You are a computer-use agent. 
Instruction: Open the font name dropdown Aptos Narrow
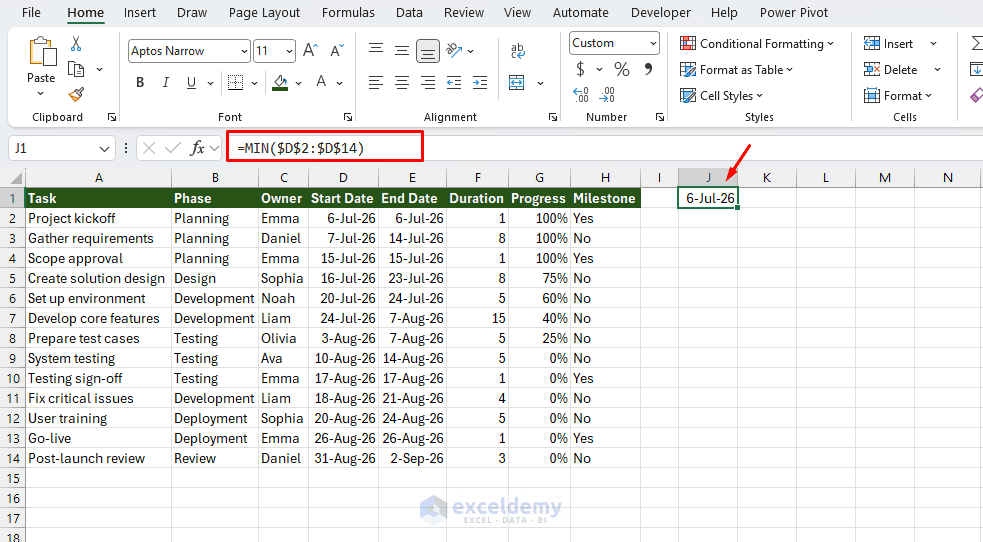click(244, 51)
